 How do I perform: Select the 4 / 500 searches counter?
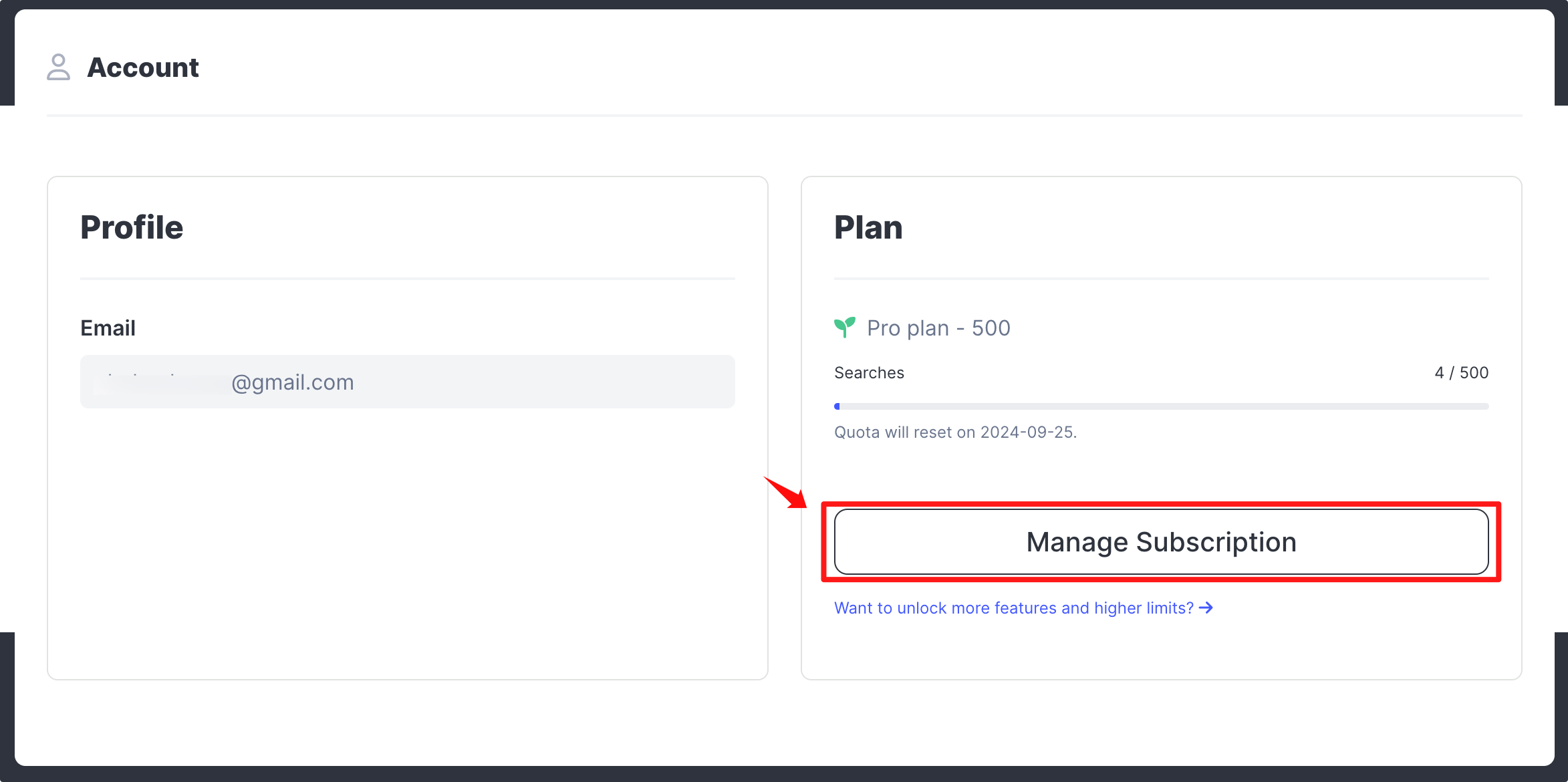(1461, 372)
